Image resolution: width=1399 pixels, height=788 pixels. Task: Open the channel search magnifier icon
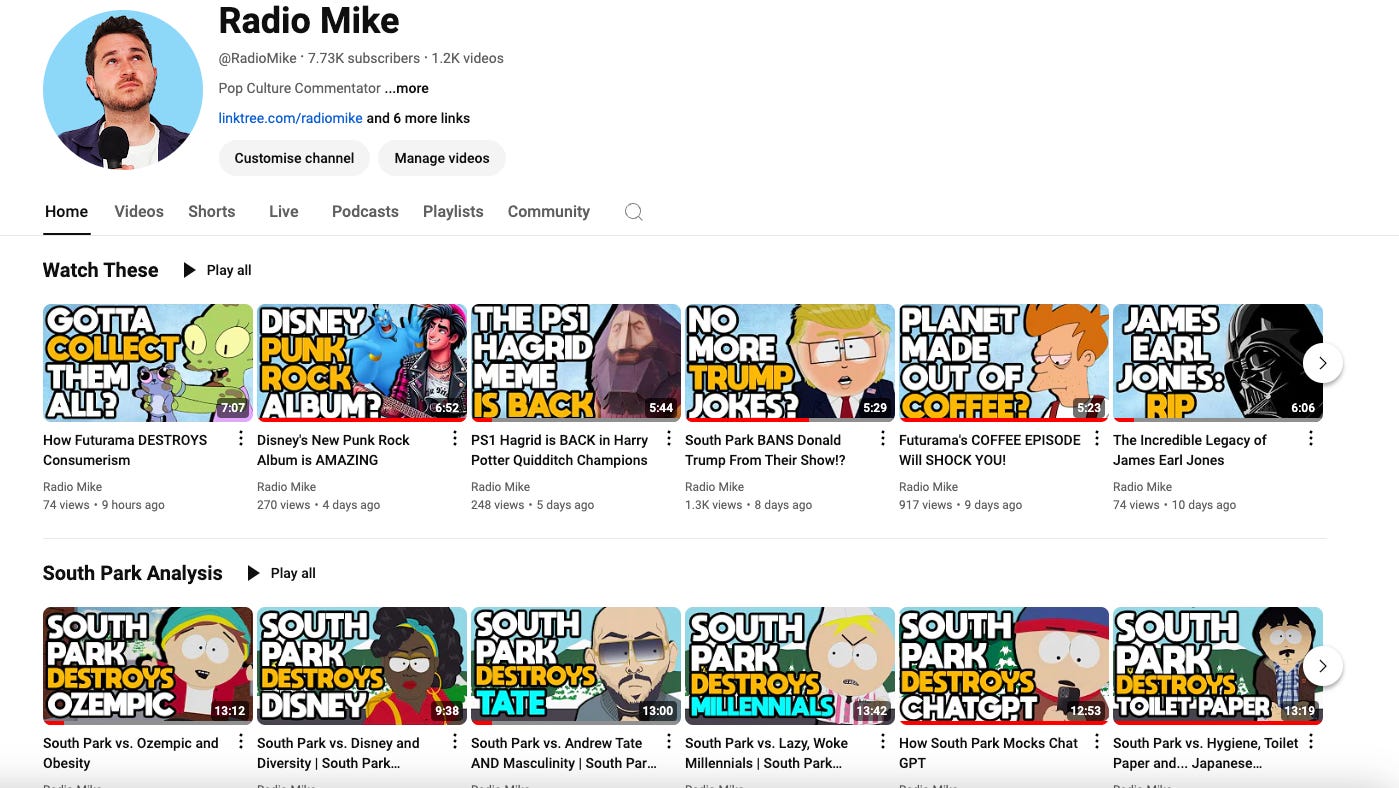pyautogui.click(x=633, y=212)
